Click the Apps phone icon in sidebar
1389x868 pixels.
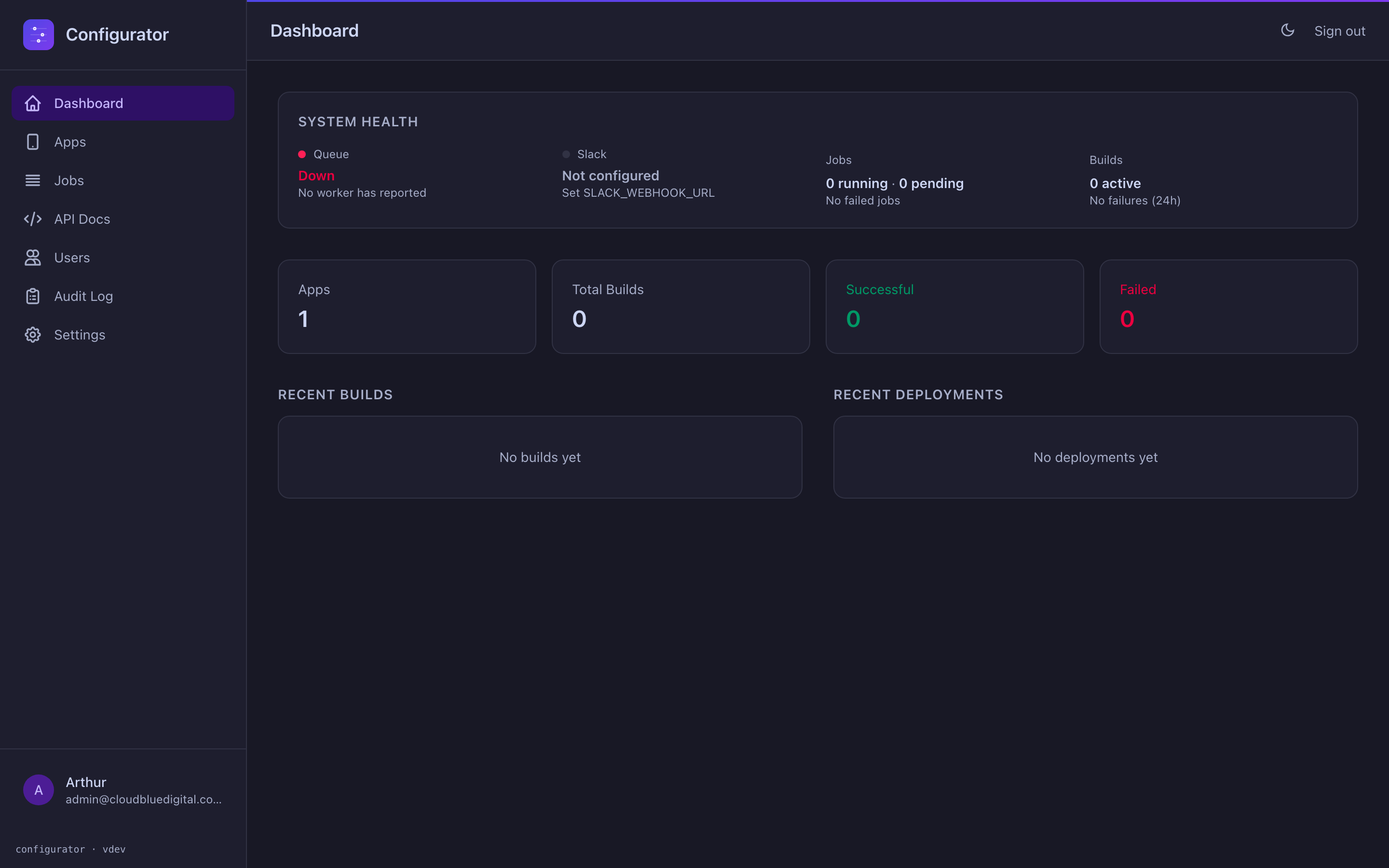click(x=33, y=142)
